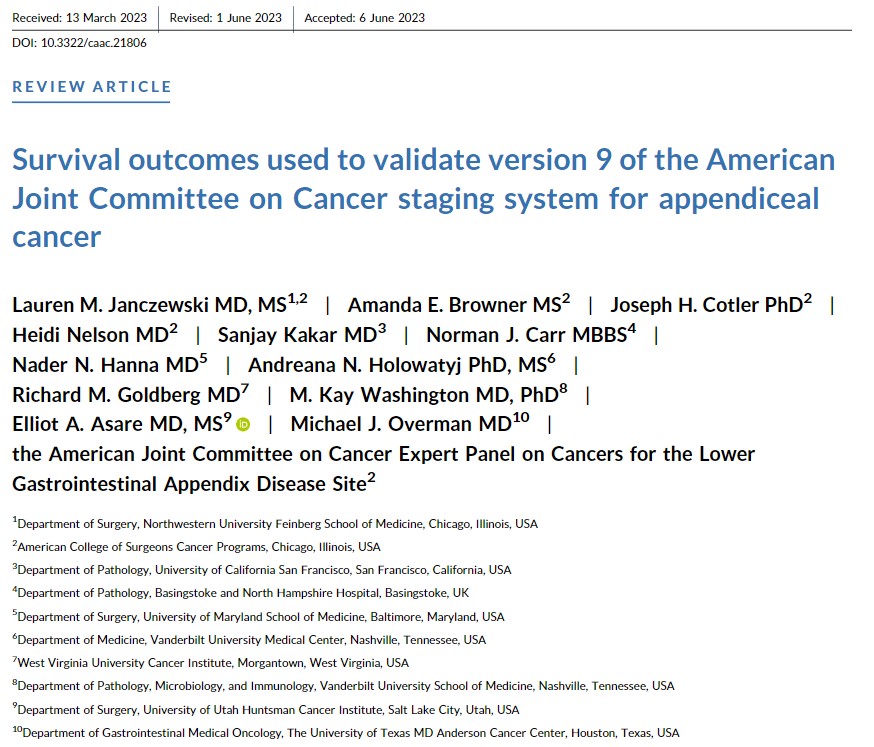The height and width of the screenshot is (747, 874).
Task: Open the ORCID icon beside Elliot A. Asare
Action: (243, 425)
